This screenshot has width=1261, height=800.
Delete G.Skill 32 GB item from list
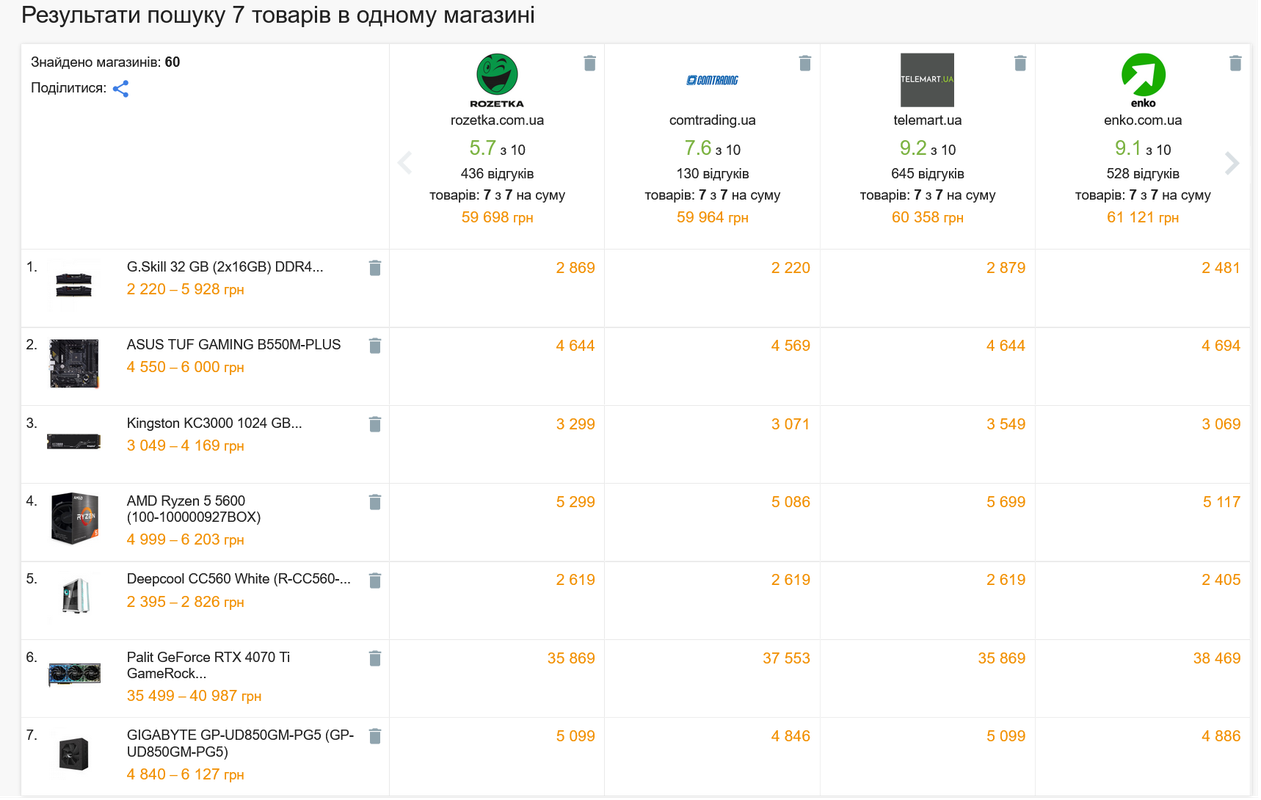tap(375, 268)
